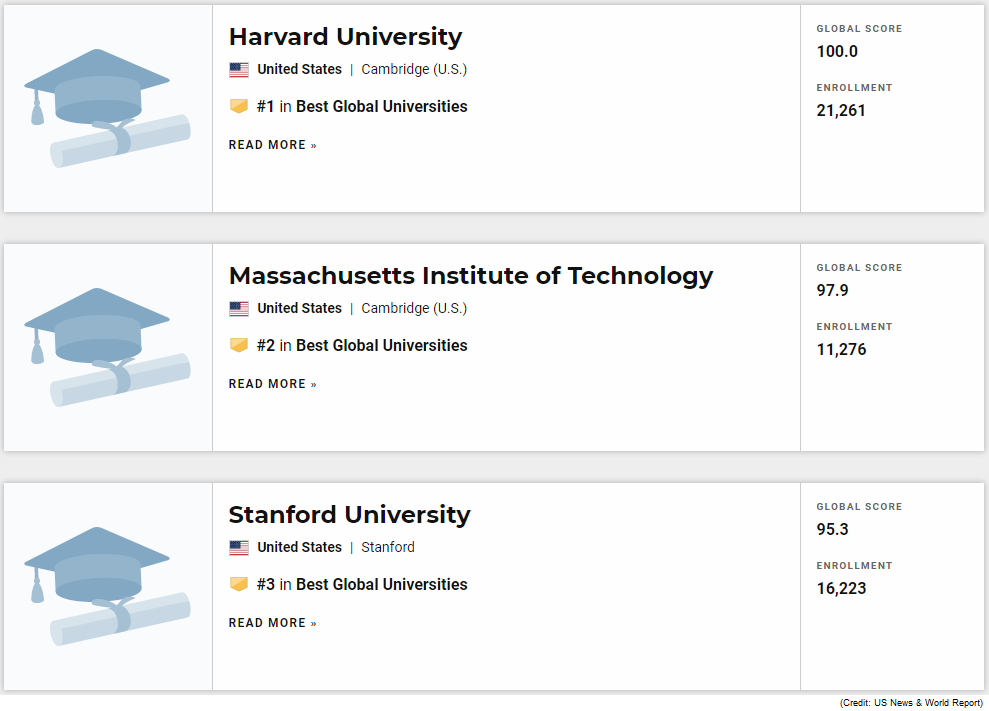The height and width of the screenshot is (711, 989).
Task: Click the #3 ranking badge icon
Action: pos(239,585)
